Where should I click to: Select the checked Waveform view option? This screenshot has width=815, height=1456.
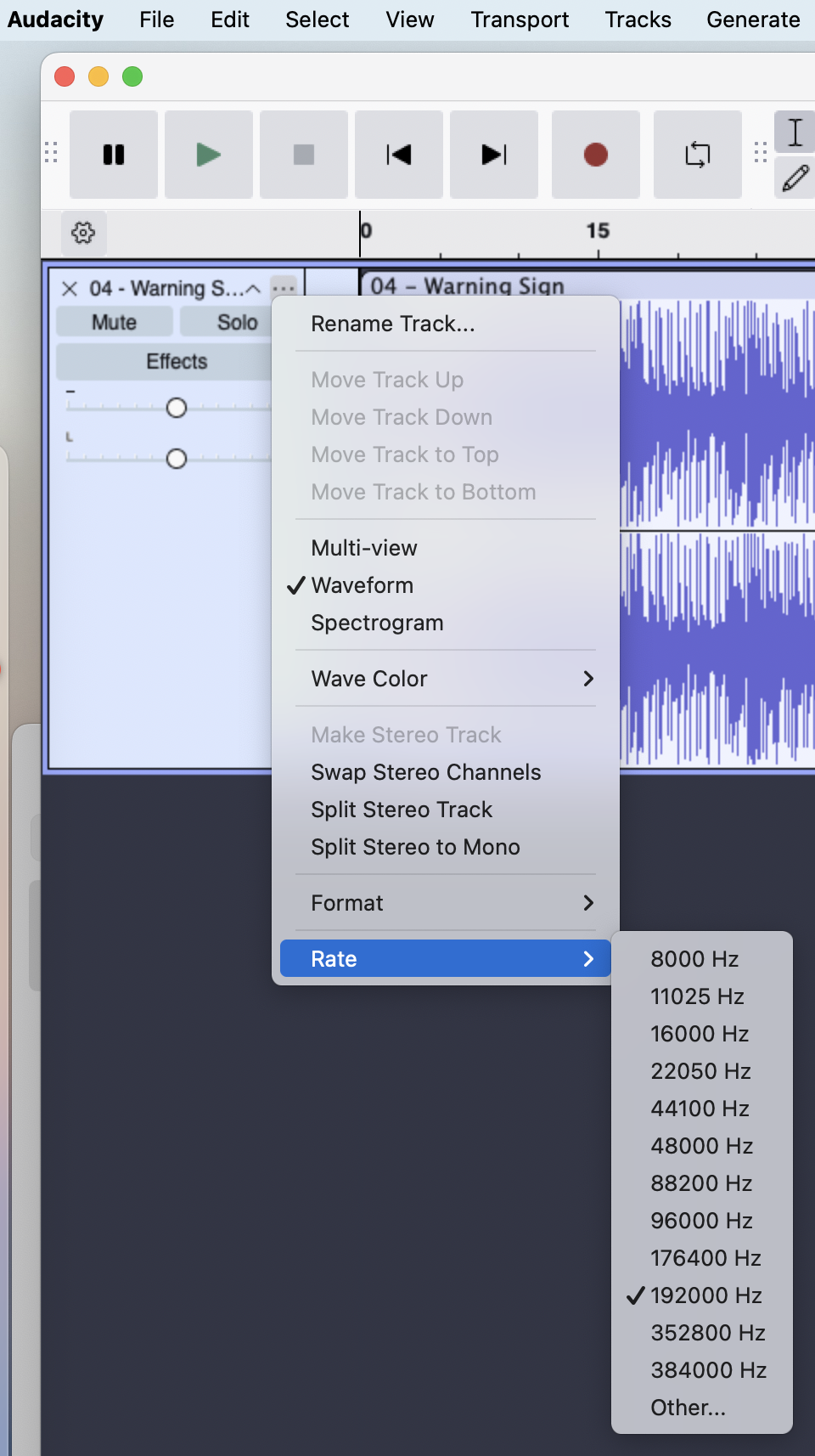coord(446,585)
